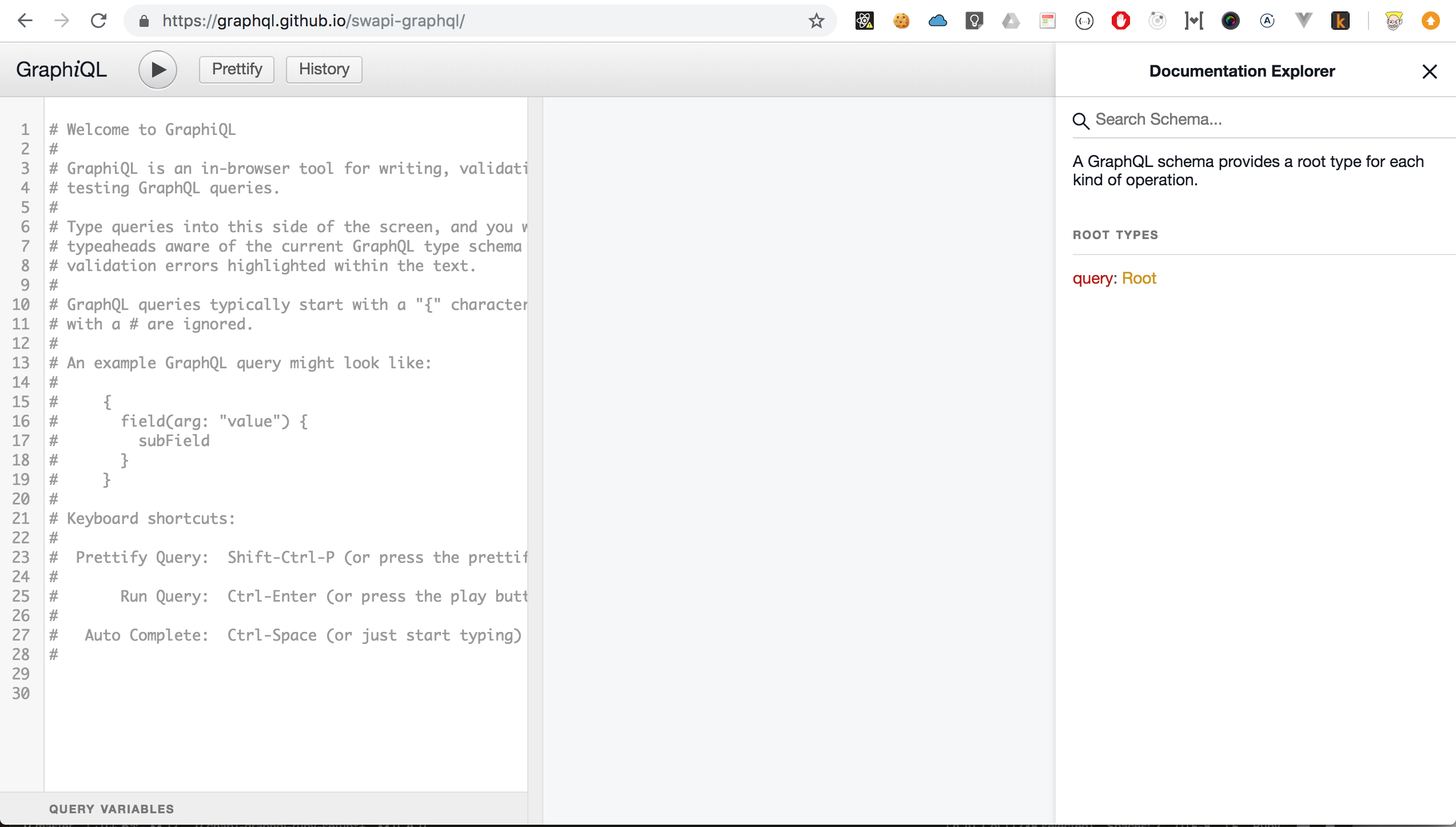Click the camera lens extension icon

point(1231,21)
